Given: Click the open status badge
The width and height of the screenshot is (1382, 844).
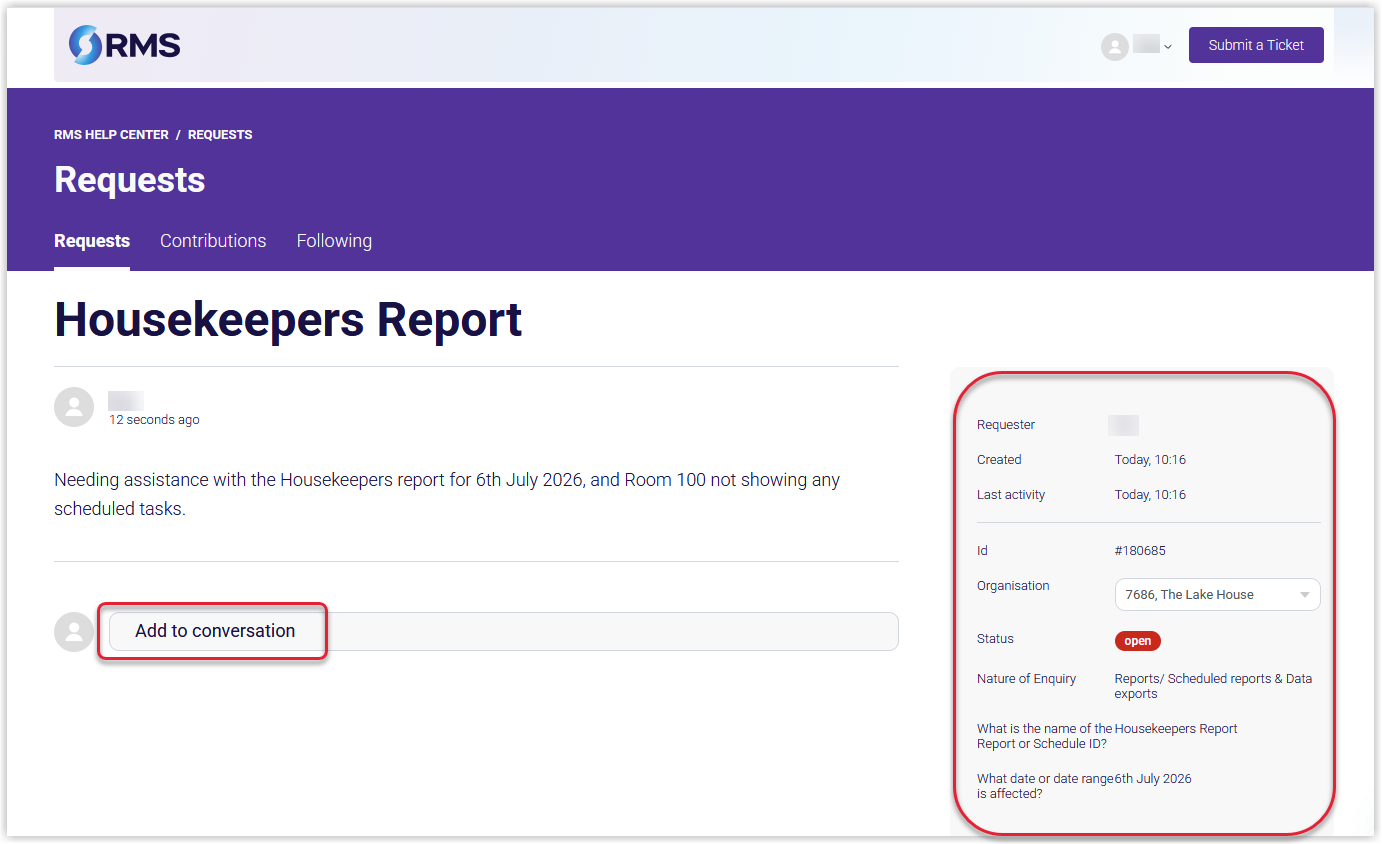Looking at the screenshot, I should click(1138, 641).
